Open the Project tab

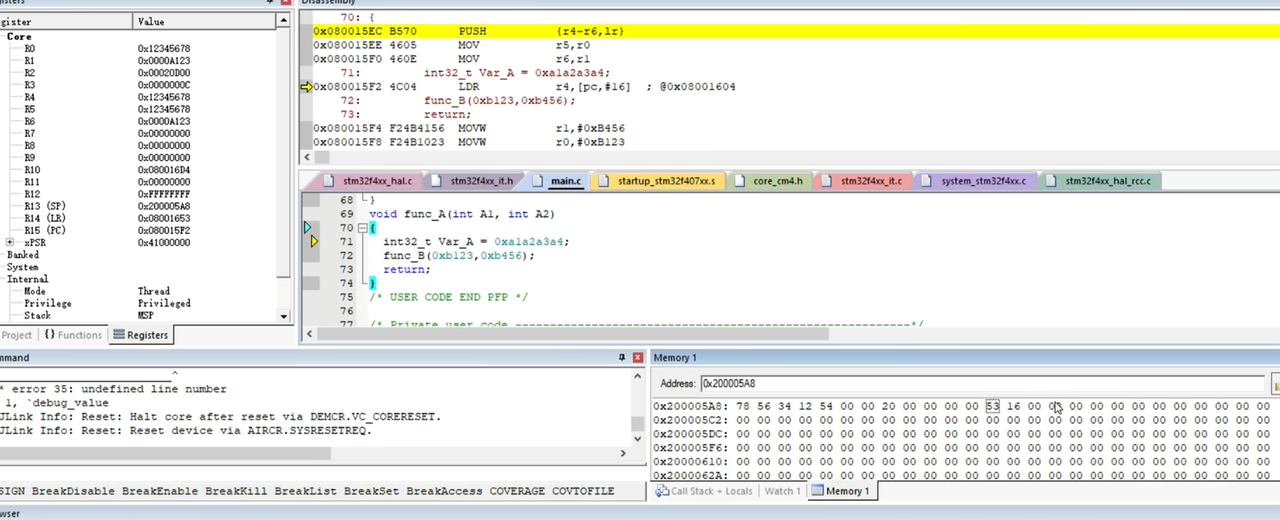point(17,335)
